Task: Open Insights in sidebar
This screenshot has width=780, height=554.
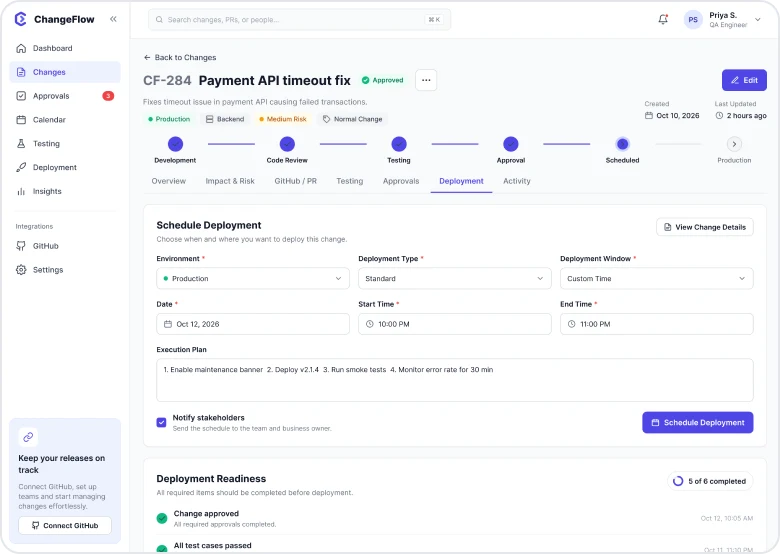Action: pos(65,191)
